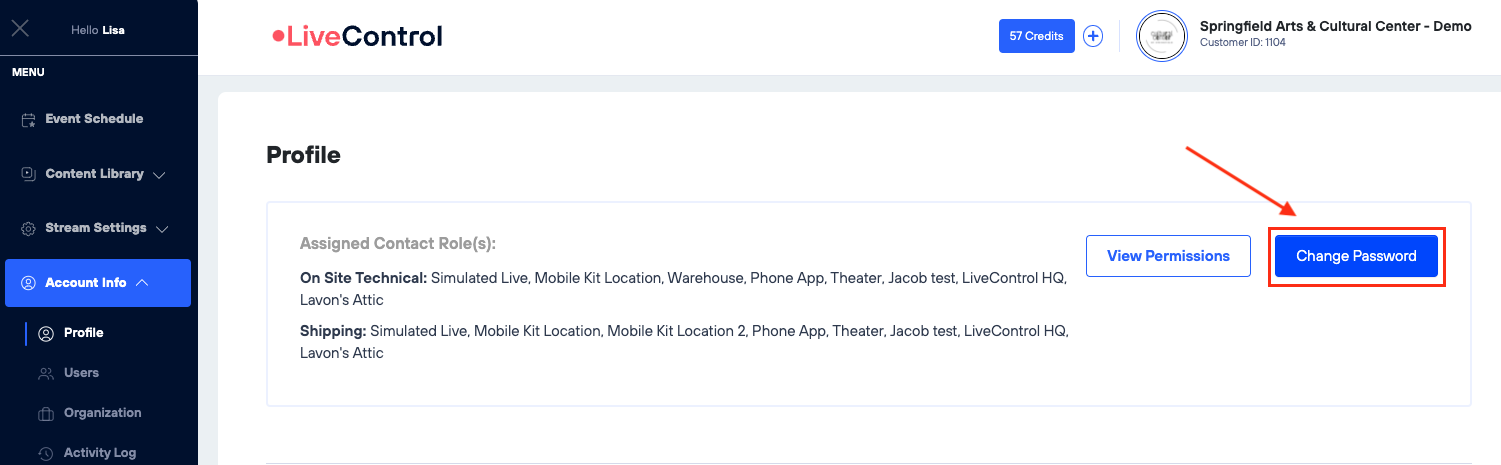
Task: Click the Activity Log clock icon
Action: coord(45,453)
